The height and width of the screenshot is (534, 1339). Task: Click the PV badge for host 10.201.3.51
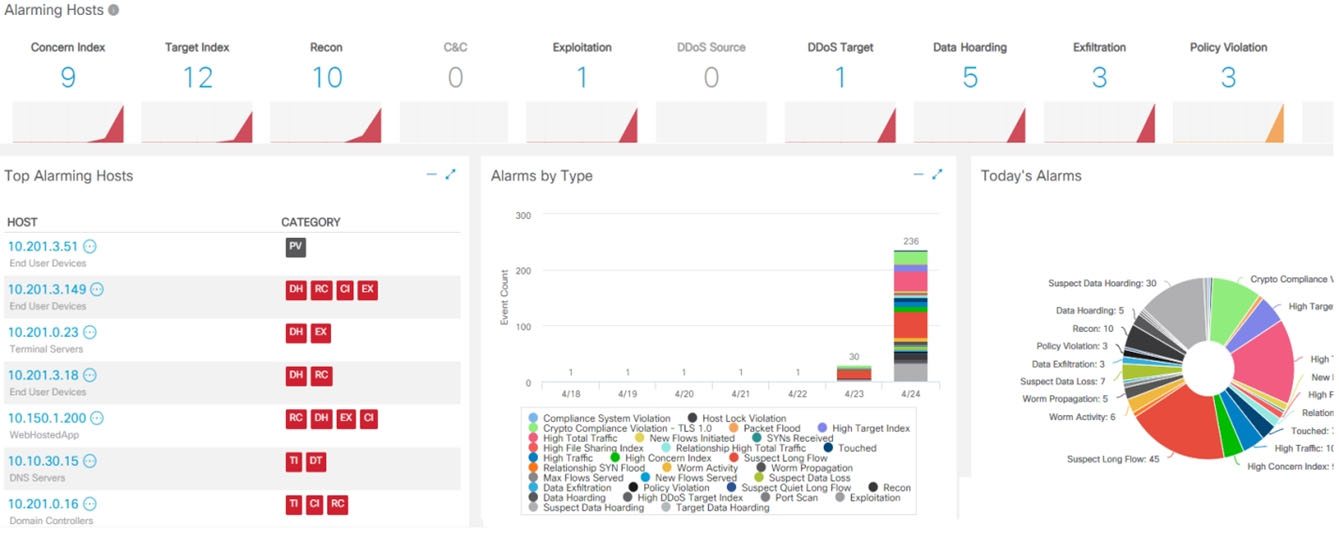click(x=295, y=247)
